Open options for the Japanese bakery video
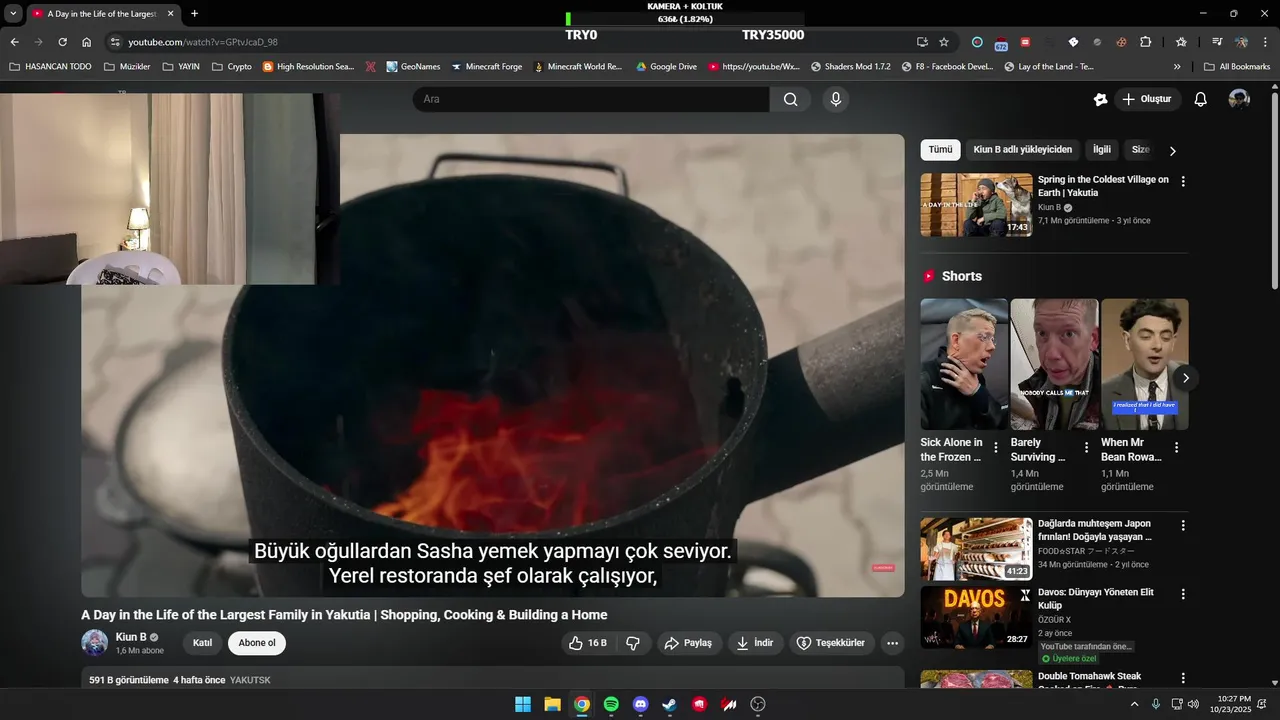 pyautogui.click(x=1183, y=525)
